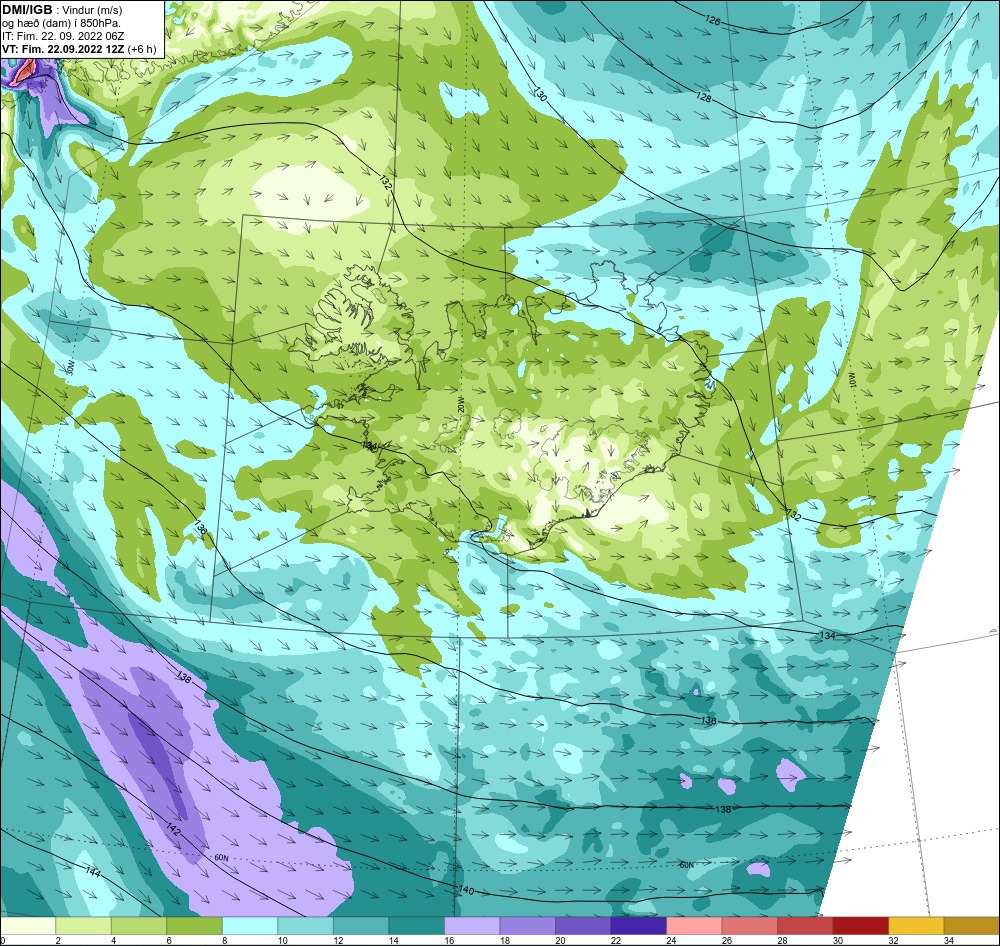Pick the 14–16 m/s dark teal legend swatch

416,925
